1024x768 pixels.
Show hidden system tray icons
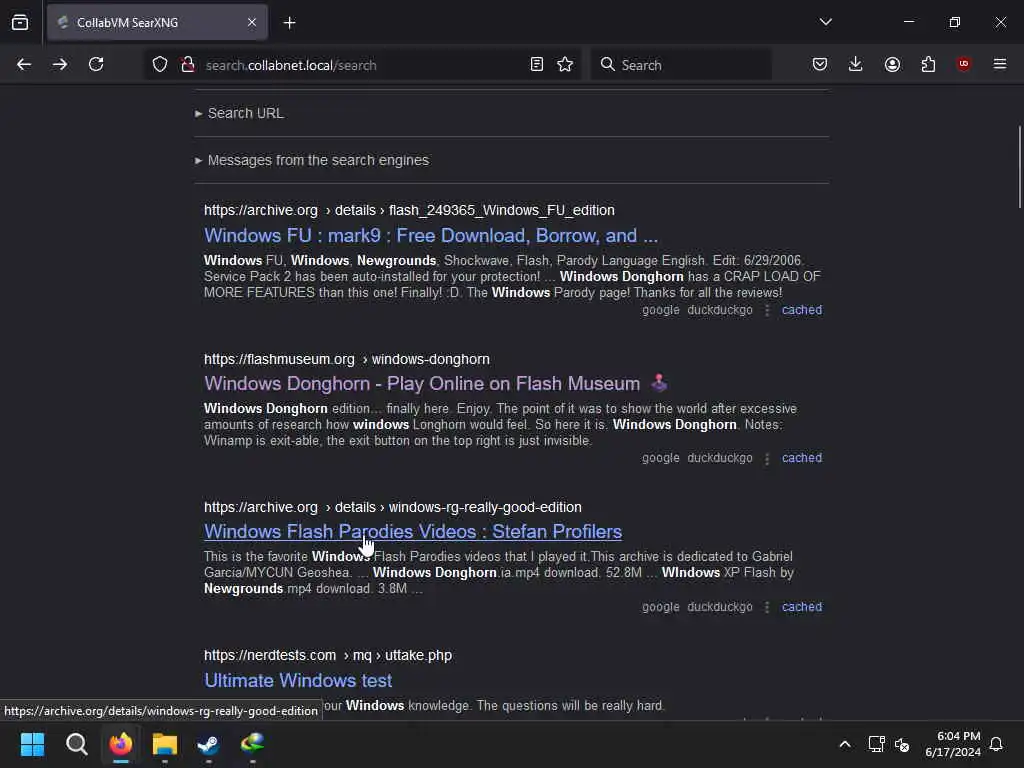coord(844,744)
